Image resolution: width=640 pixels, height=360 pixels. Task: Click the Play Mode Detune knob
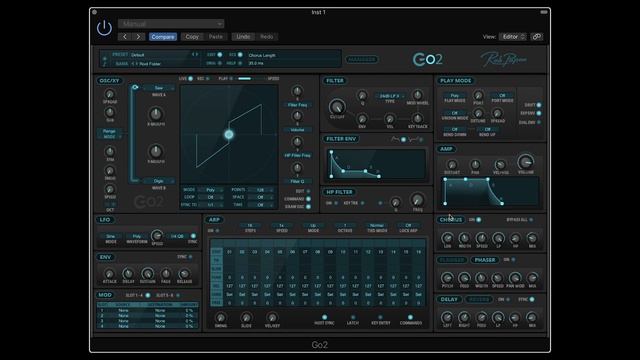(x=478, y=113)
